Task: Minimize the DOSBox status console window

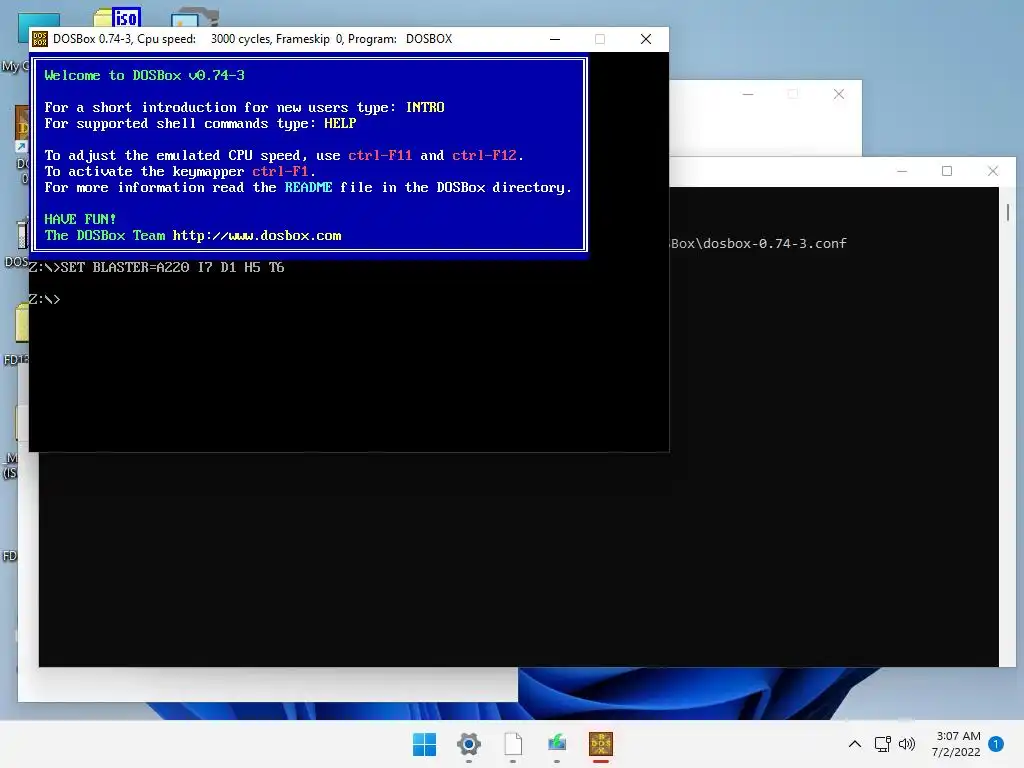Action: 902,171
